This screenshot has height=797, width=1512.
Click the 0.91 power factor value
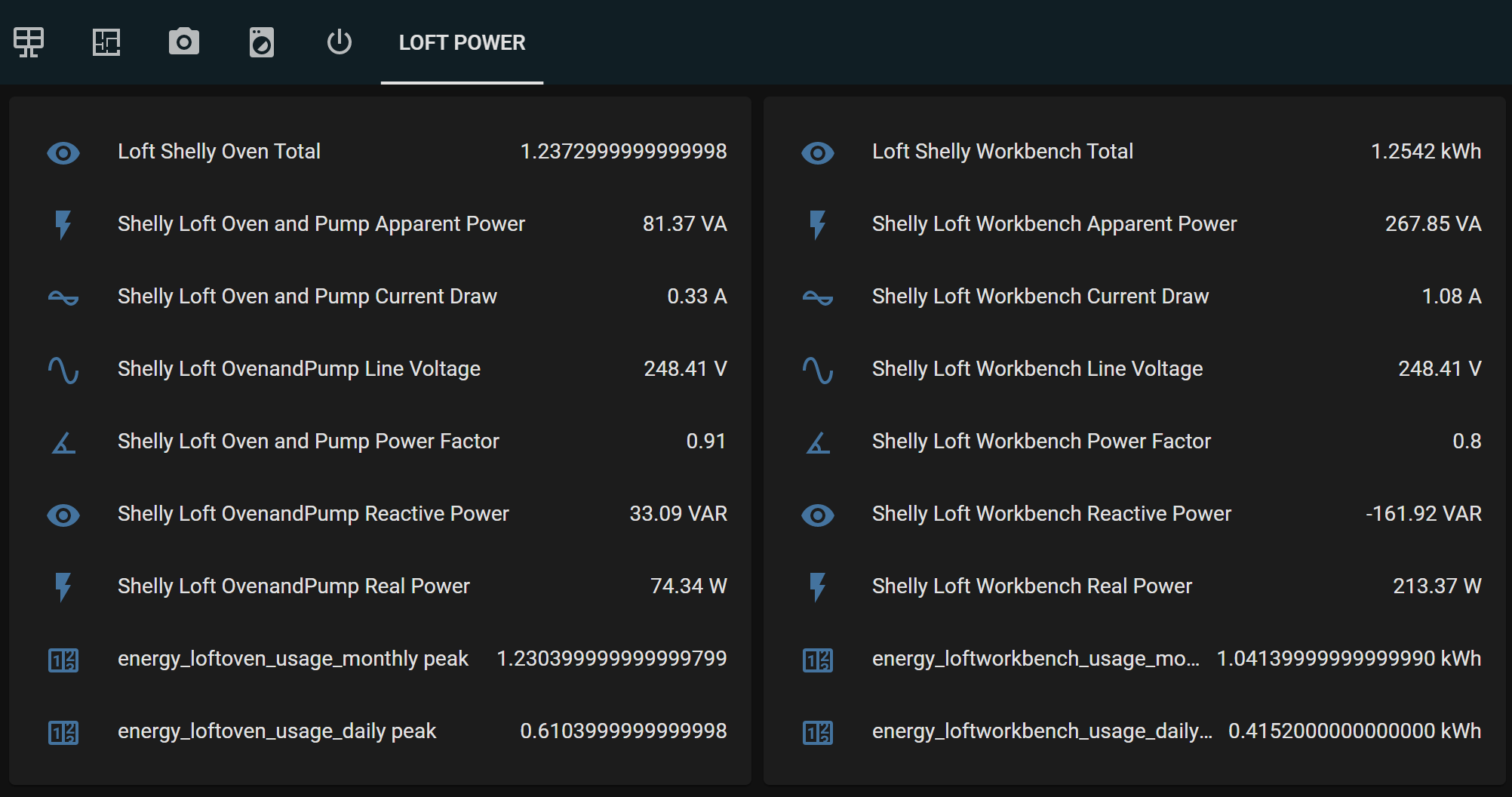pyautogui.click(x=706, y=442)
